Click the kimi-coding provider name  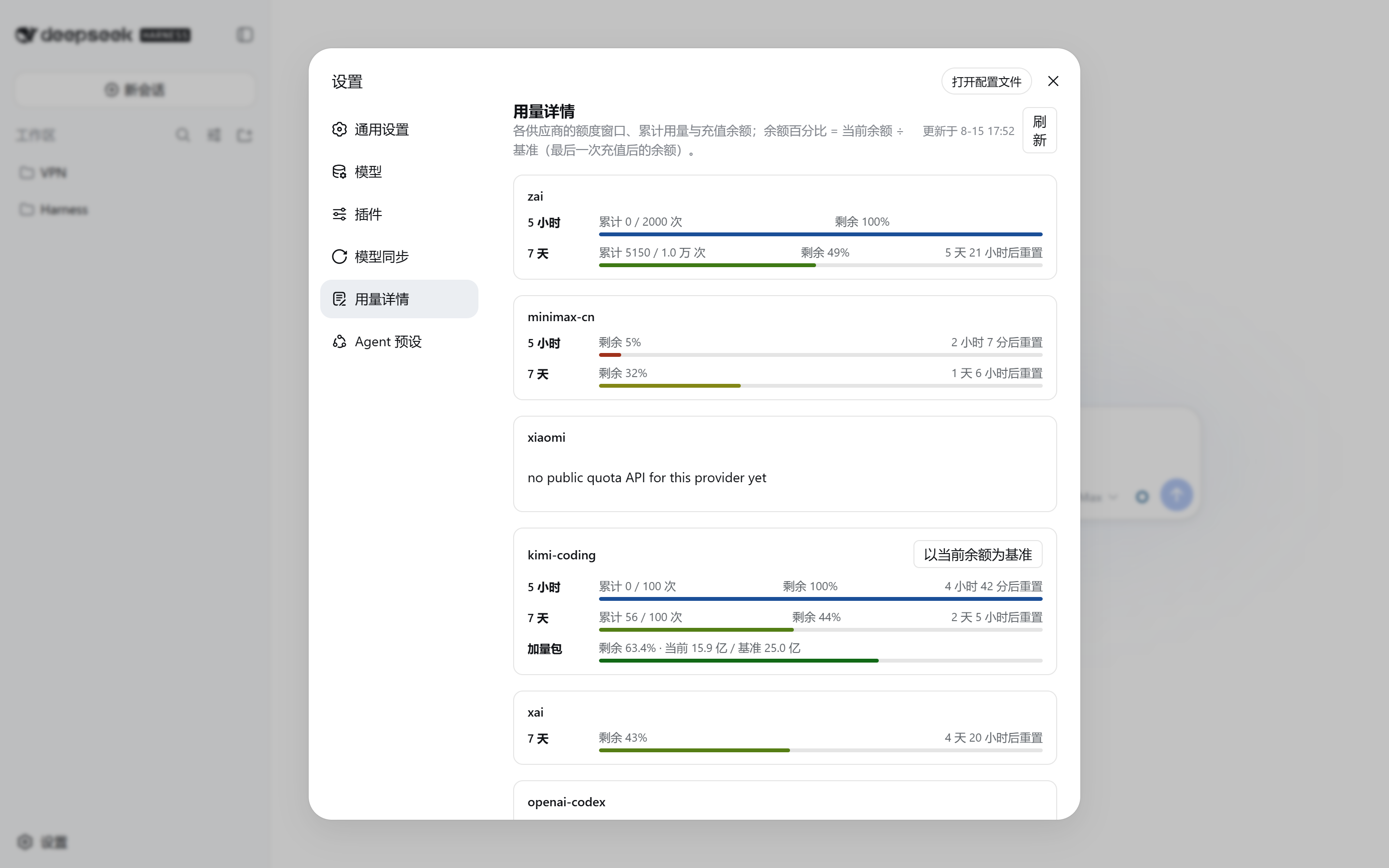(561, 555)
